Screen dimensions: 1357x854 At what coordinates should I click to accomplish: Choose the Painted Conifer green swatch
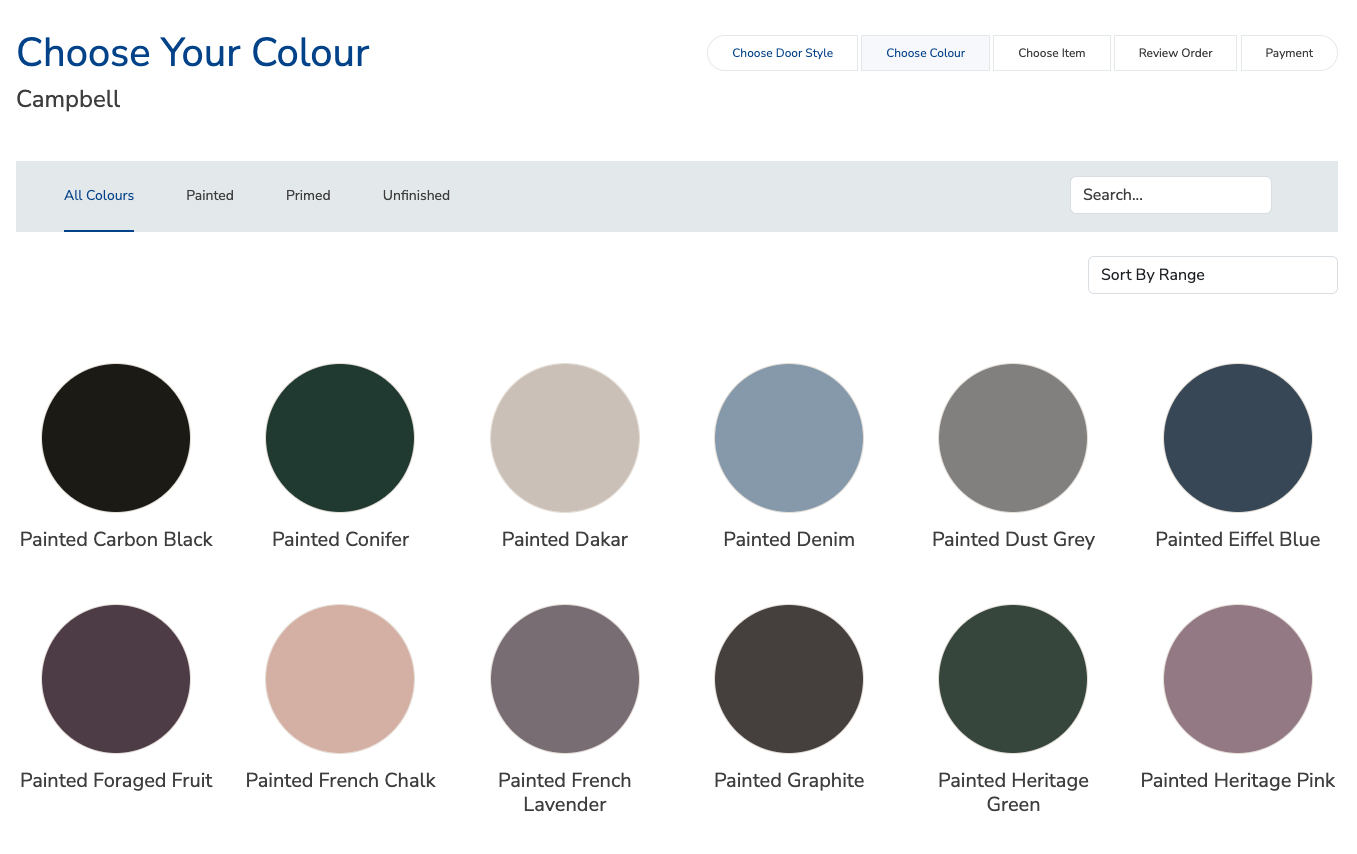340,438
